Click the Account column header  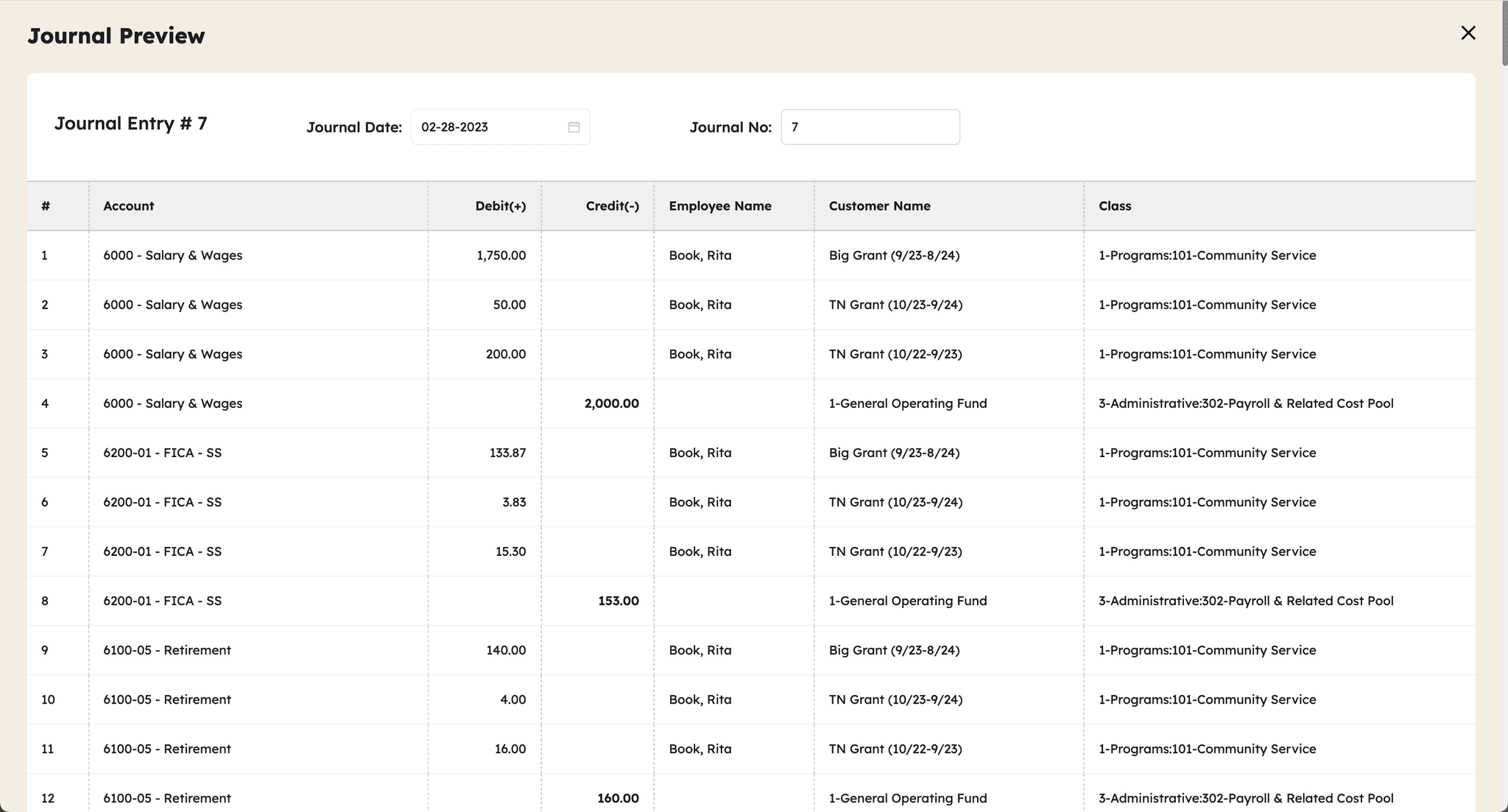tap(129, 206)
